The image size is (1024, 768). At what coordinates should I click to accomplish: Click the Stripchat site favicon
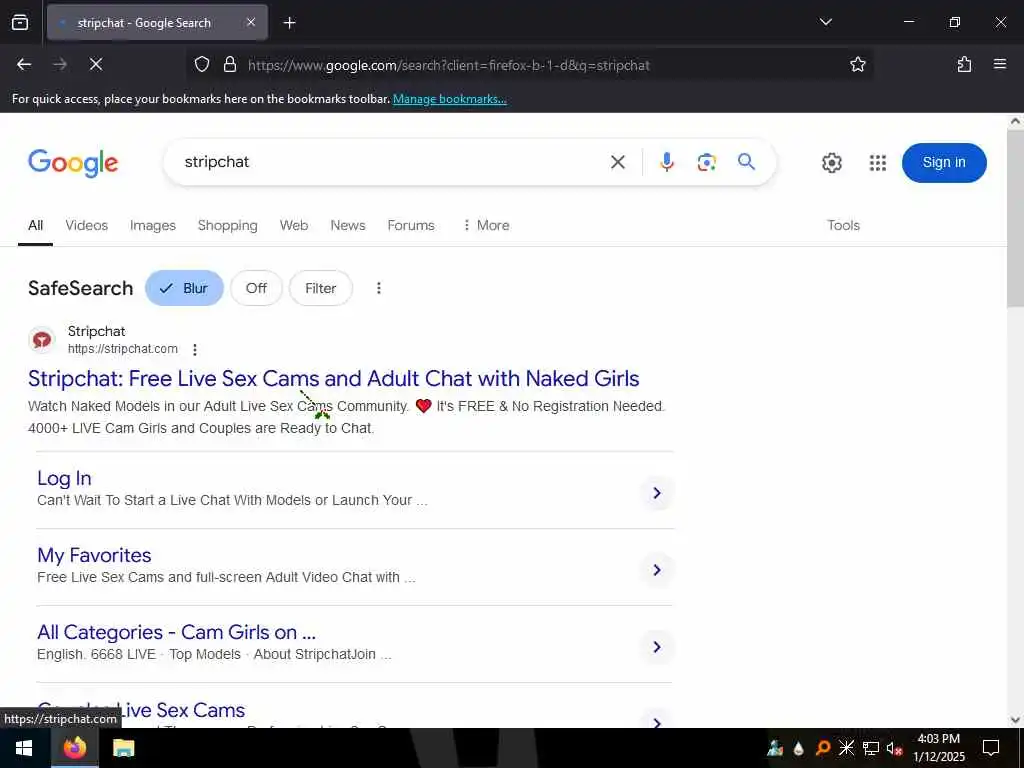42,340
